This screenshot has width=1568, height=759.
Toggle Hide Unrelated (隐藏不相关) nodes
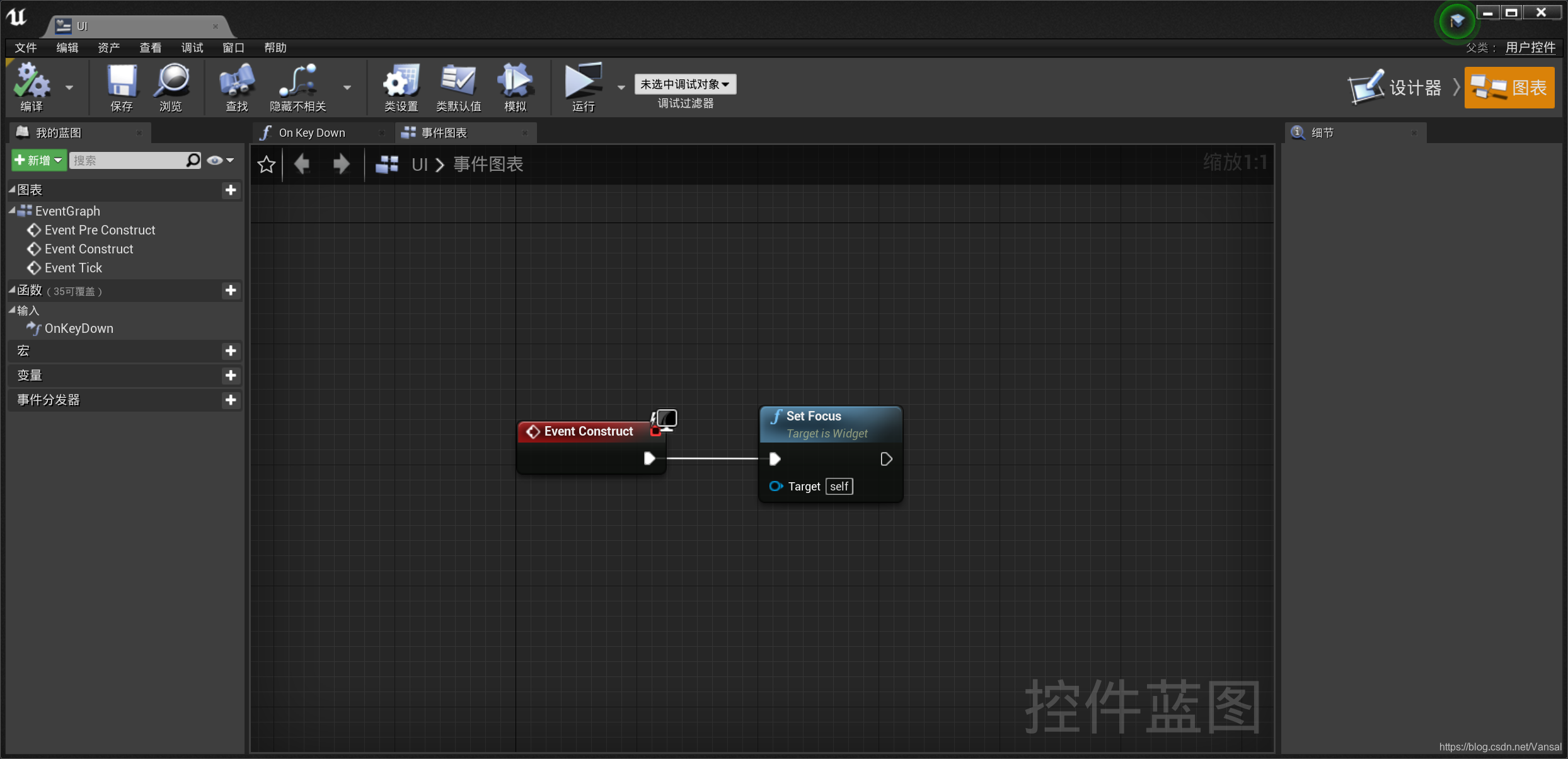(x=298, y=87)
